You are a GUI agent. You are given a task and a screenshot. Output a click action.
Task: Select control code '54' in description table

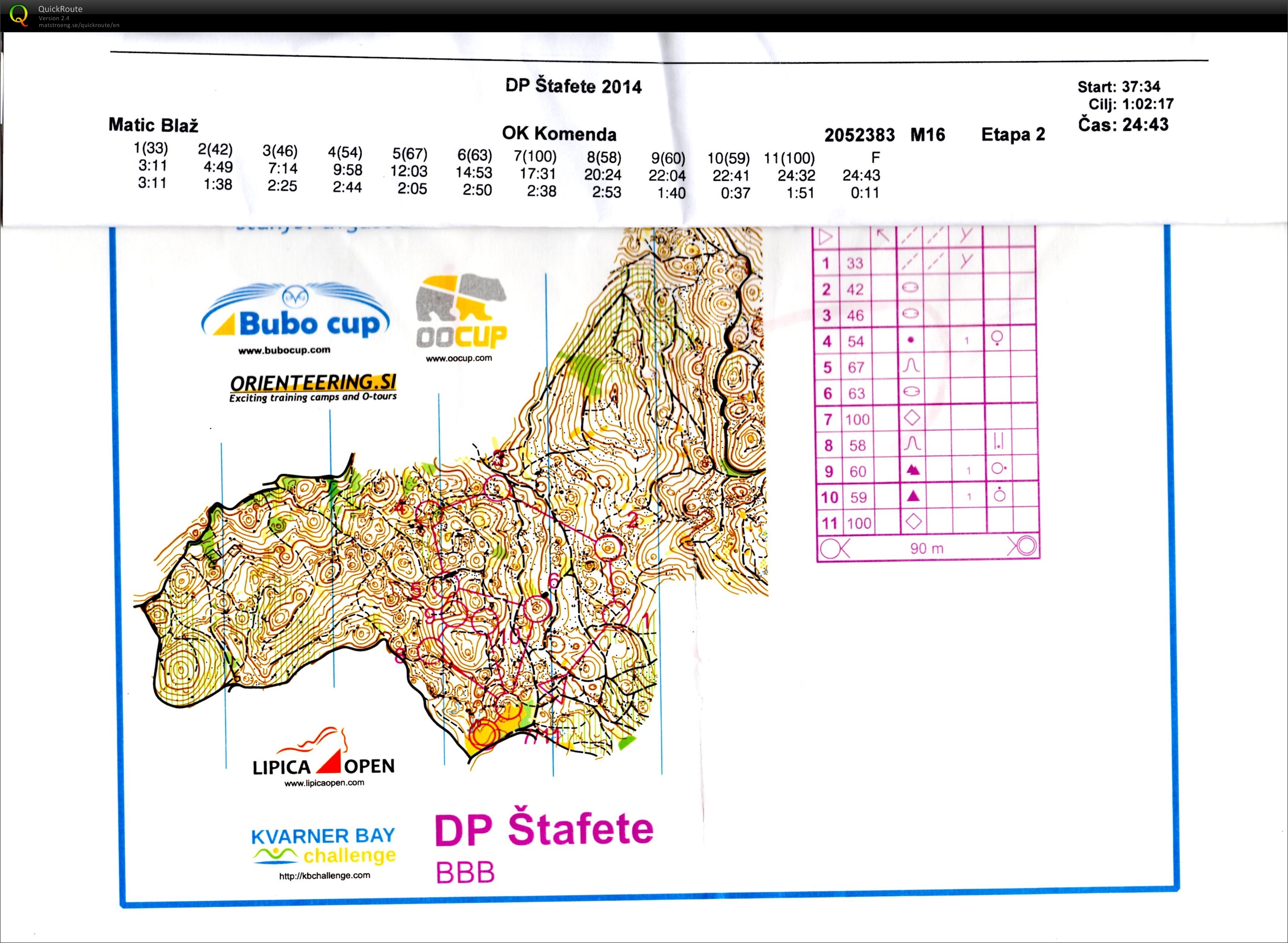[855, 341]
